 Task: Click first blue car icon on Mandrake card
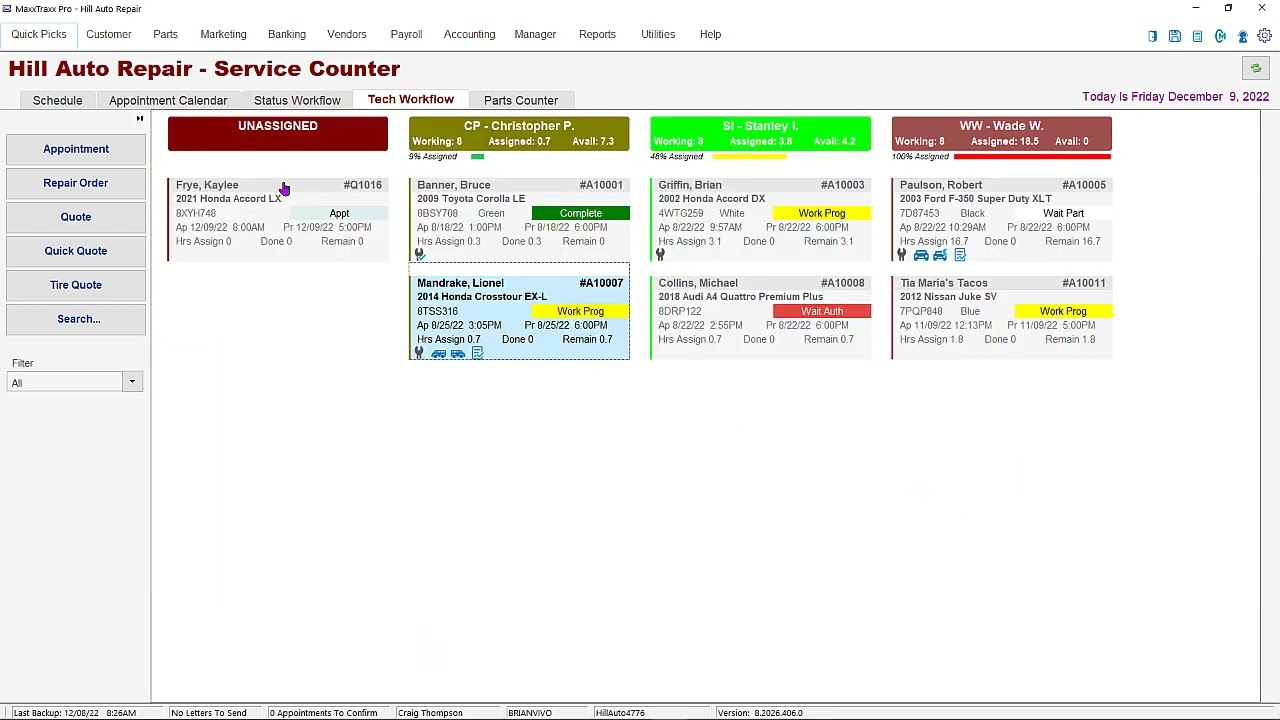[x=438, y=353]
